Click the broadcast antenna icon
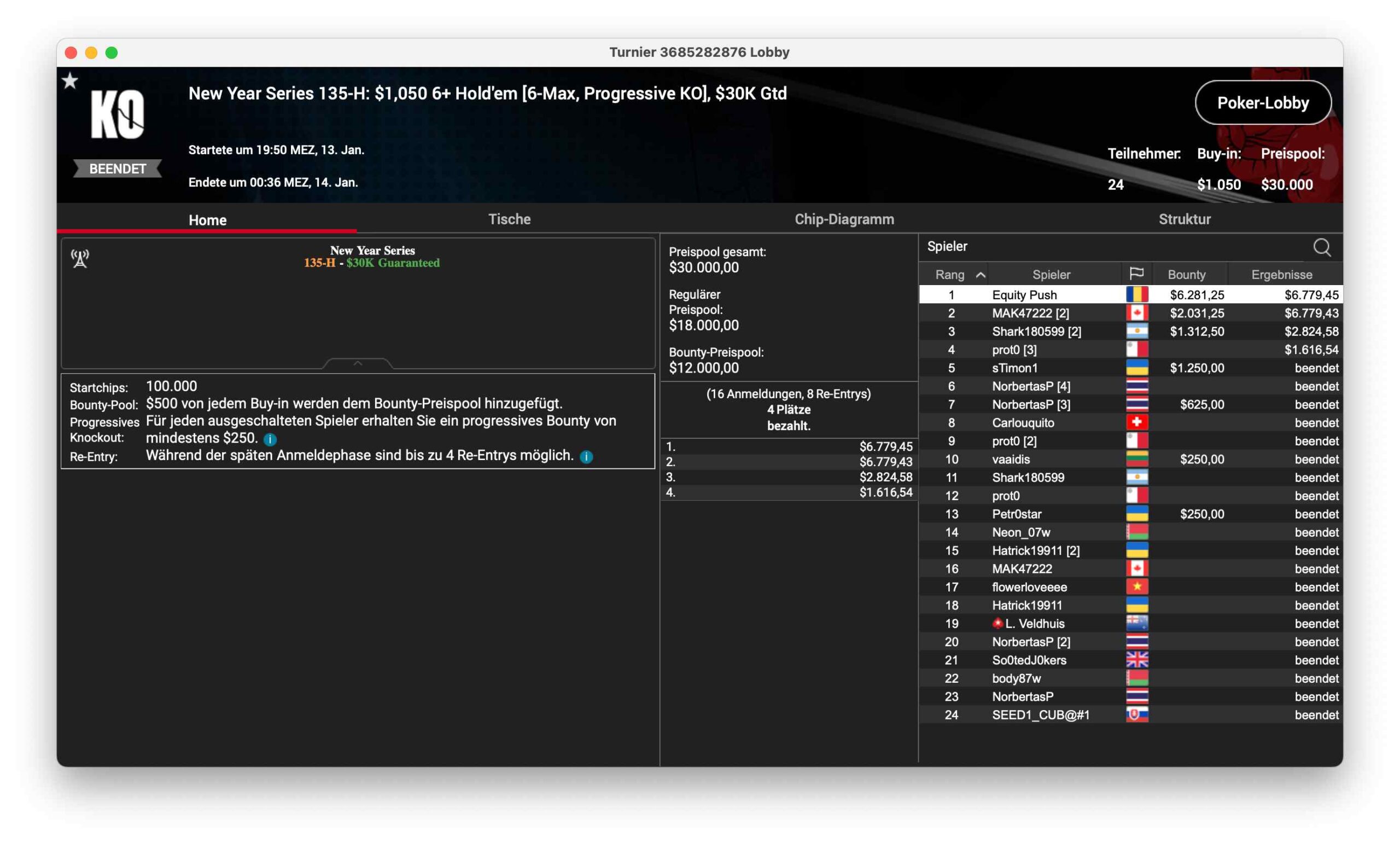The width and height of the screenshot is (1400, 842). click(x=80, y=259)
